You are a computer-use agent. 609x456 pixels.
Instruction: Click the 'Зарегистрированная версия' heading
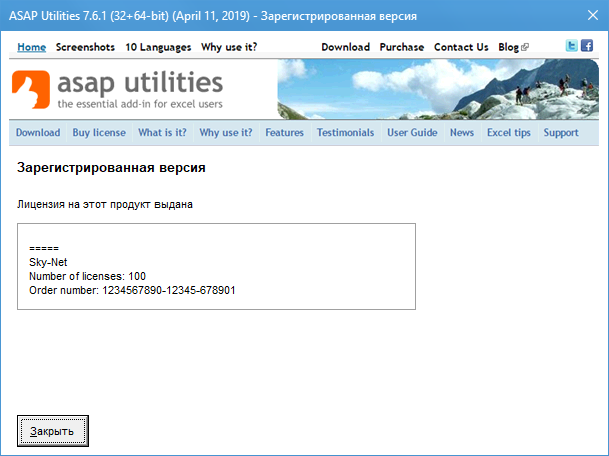tap(111, 167)
